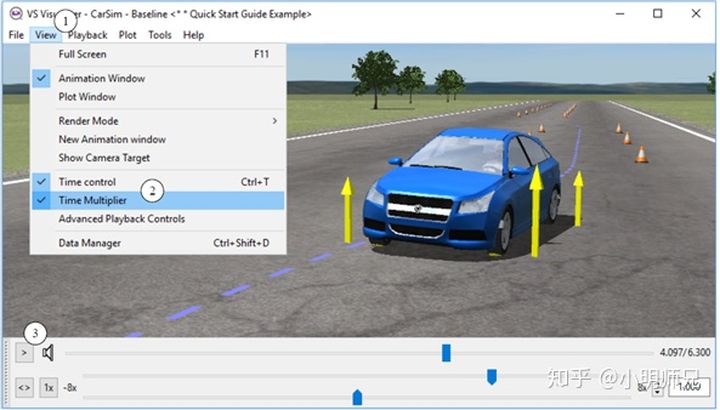
Task: Open the Help menu
Action: [193, 35]
